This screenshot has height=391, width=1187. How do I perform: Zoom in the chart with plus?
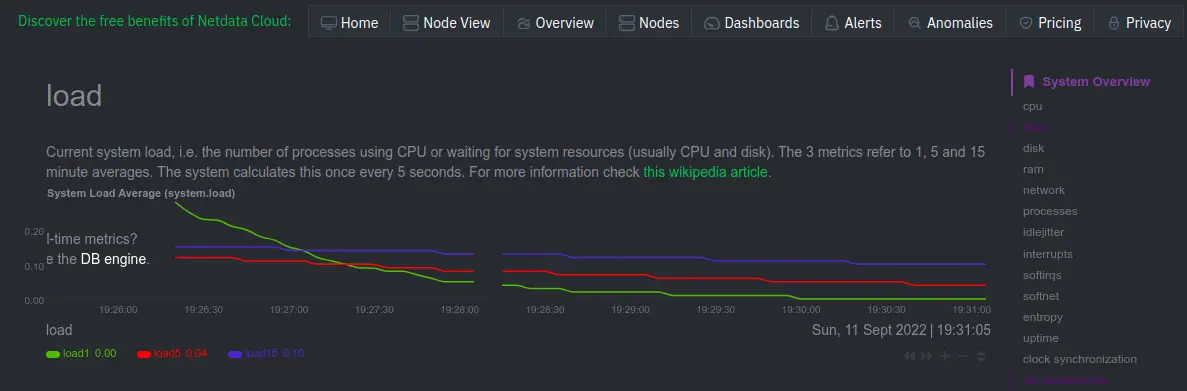(945, 356)
